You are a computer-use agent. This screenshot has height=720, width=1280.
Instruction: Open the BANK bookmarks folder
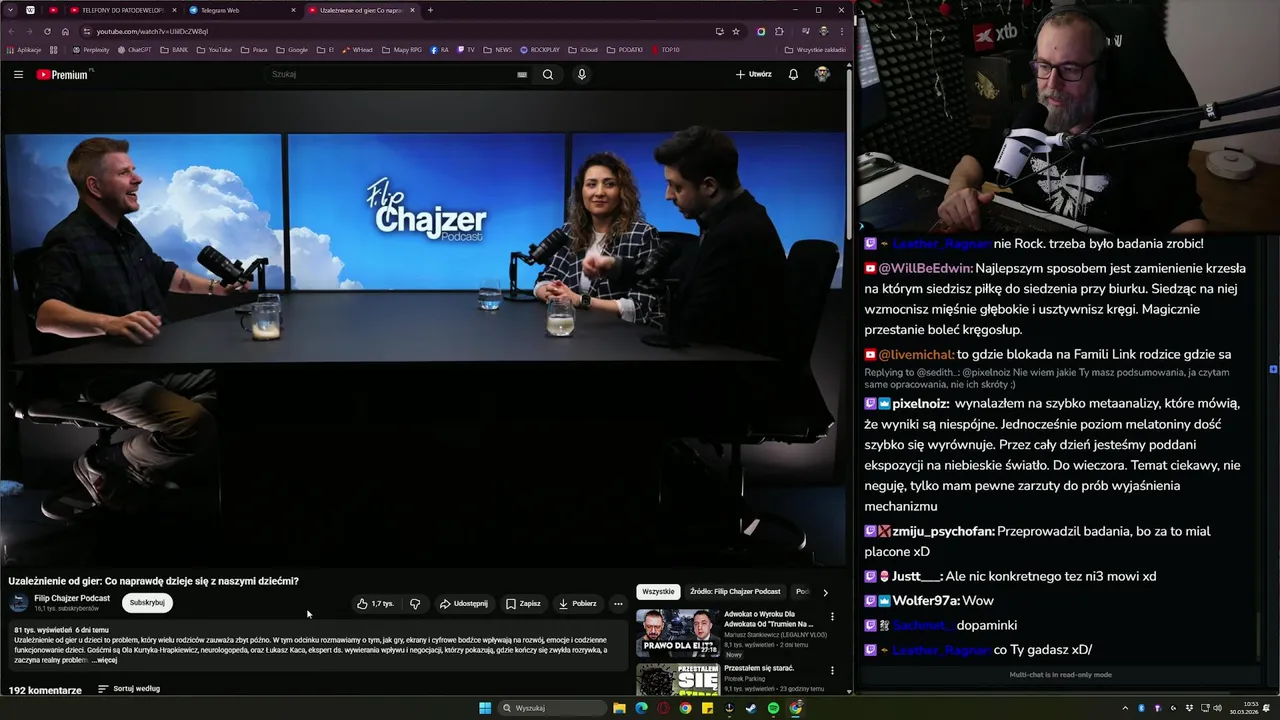click(x=174, y=49)
